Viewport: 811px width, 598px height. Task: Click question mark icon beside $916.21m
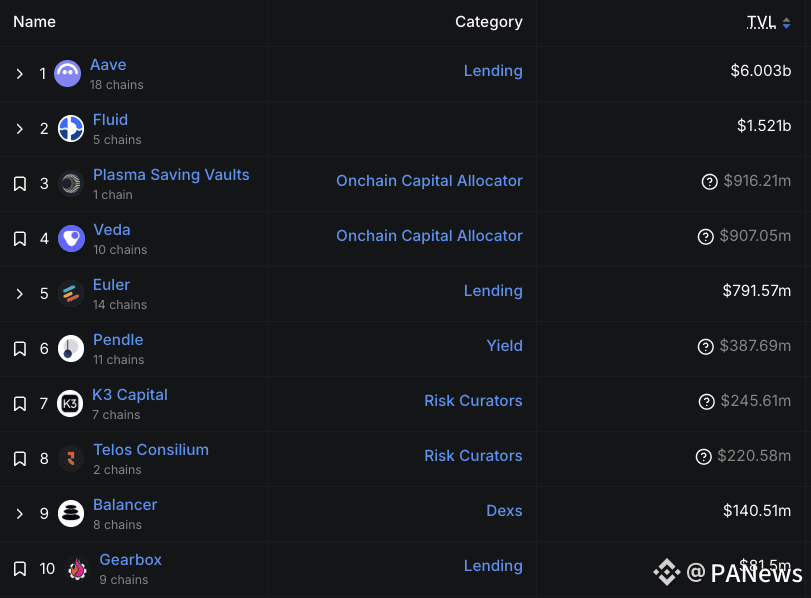(709, 181)
